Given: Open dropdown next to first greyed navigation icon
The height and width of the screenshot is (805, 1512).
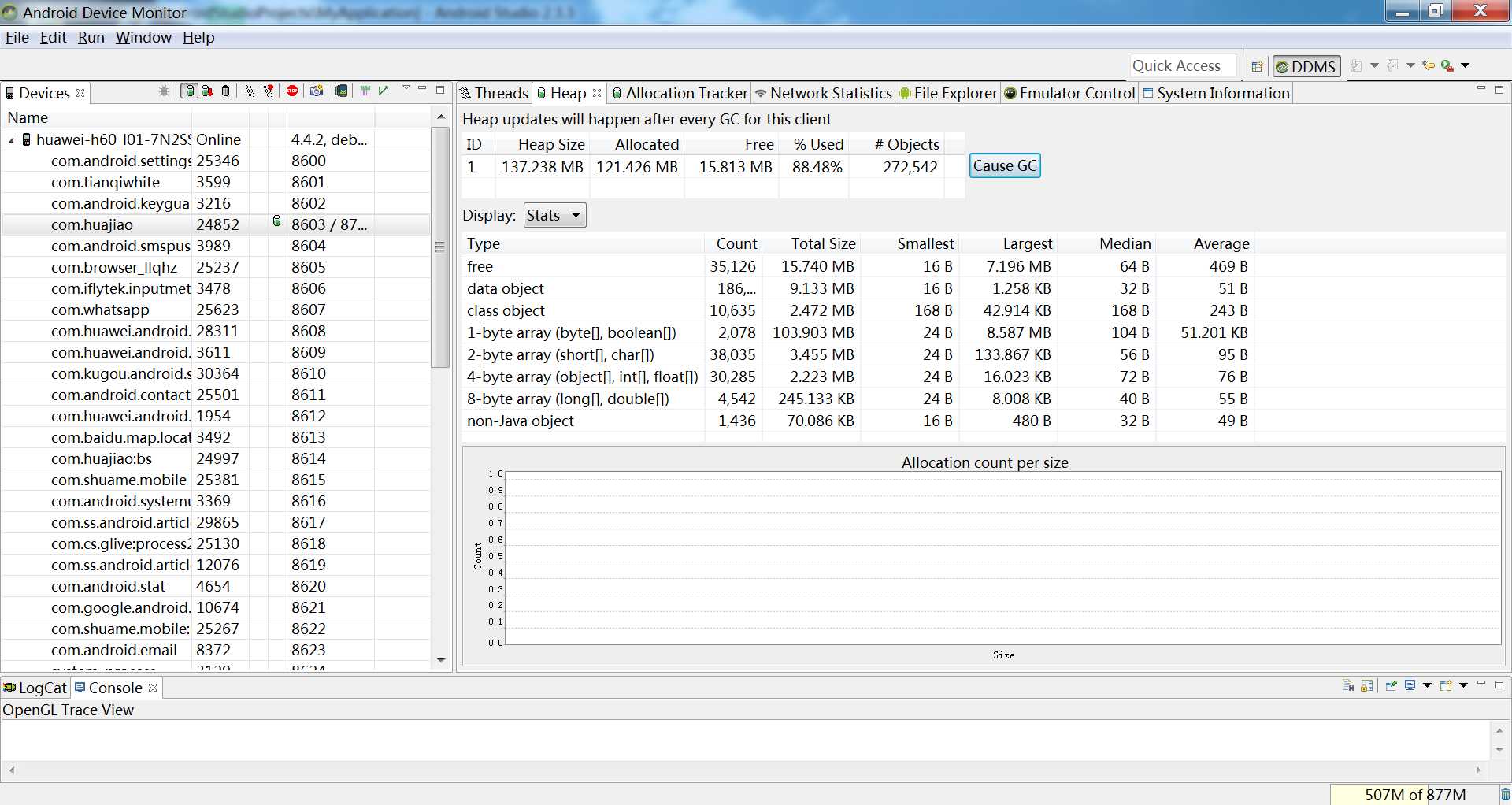Looking at the screenshot, I should 1374,65.
